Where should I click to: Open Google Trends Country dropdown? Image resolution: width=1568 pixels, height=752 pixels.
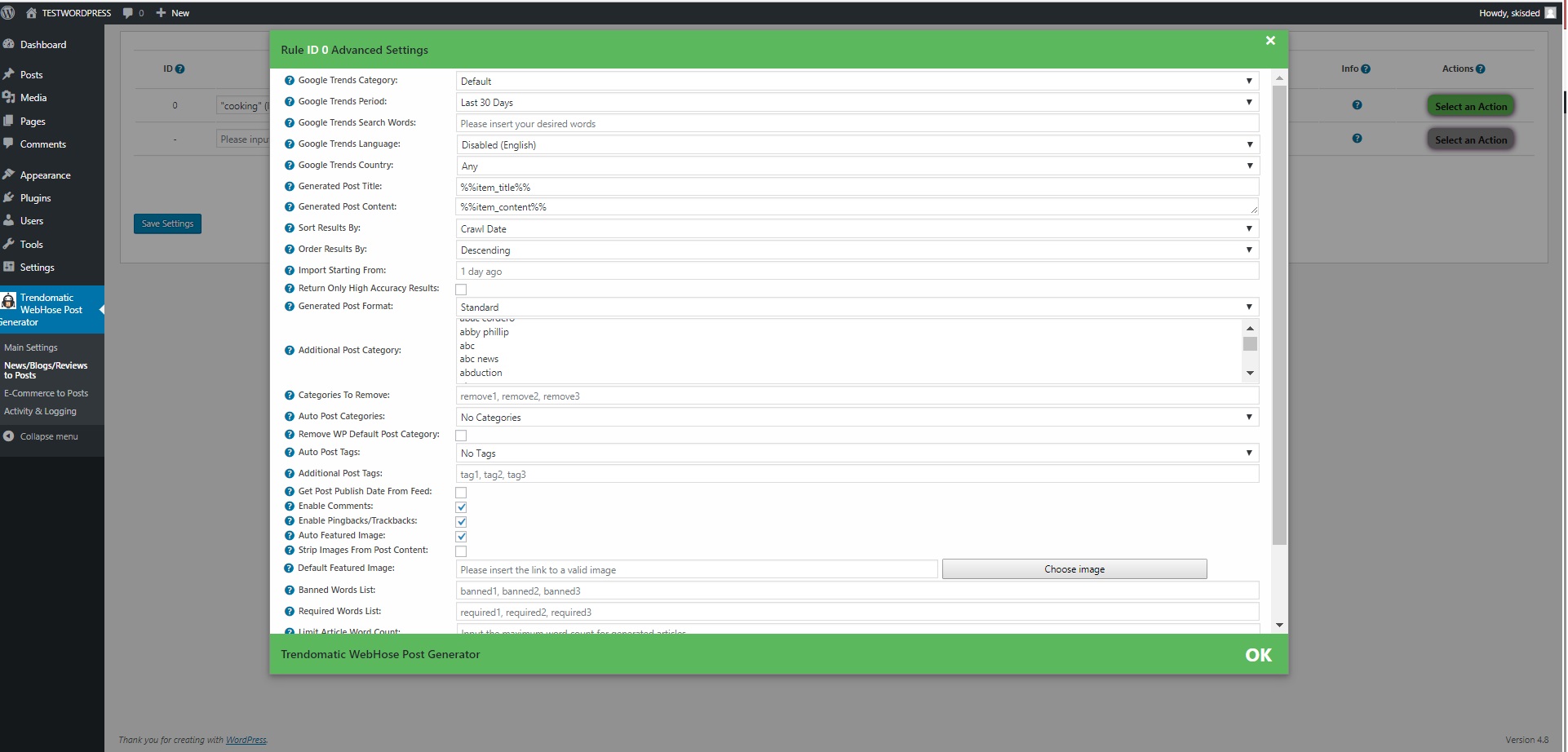pos(857,166)
